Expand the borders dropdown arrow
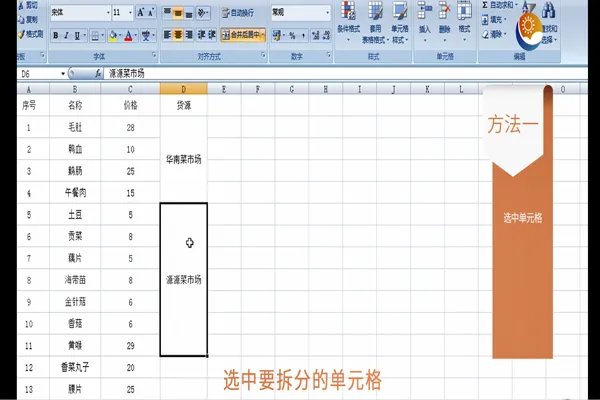Screen dimensions: 600x400 click(103, 36)
